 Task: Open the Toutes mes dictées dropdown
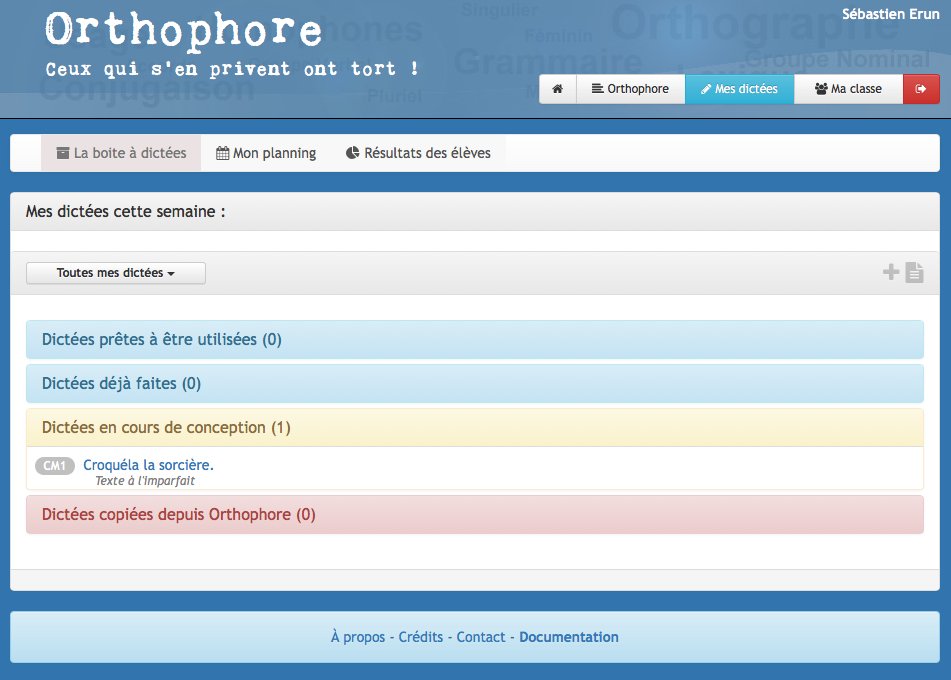(116, 273)
